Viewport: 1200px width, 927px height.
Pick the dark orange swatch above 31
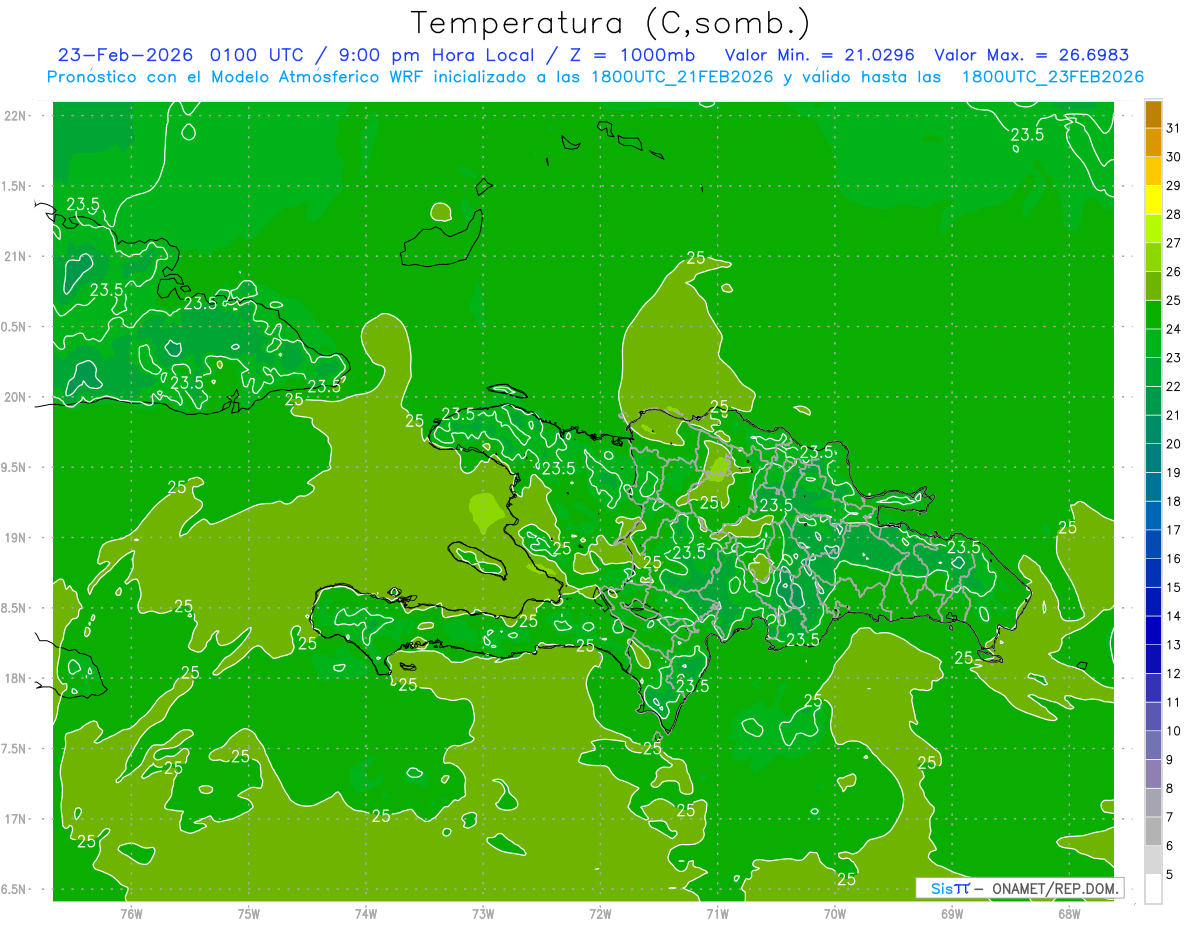[1153, 114]
